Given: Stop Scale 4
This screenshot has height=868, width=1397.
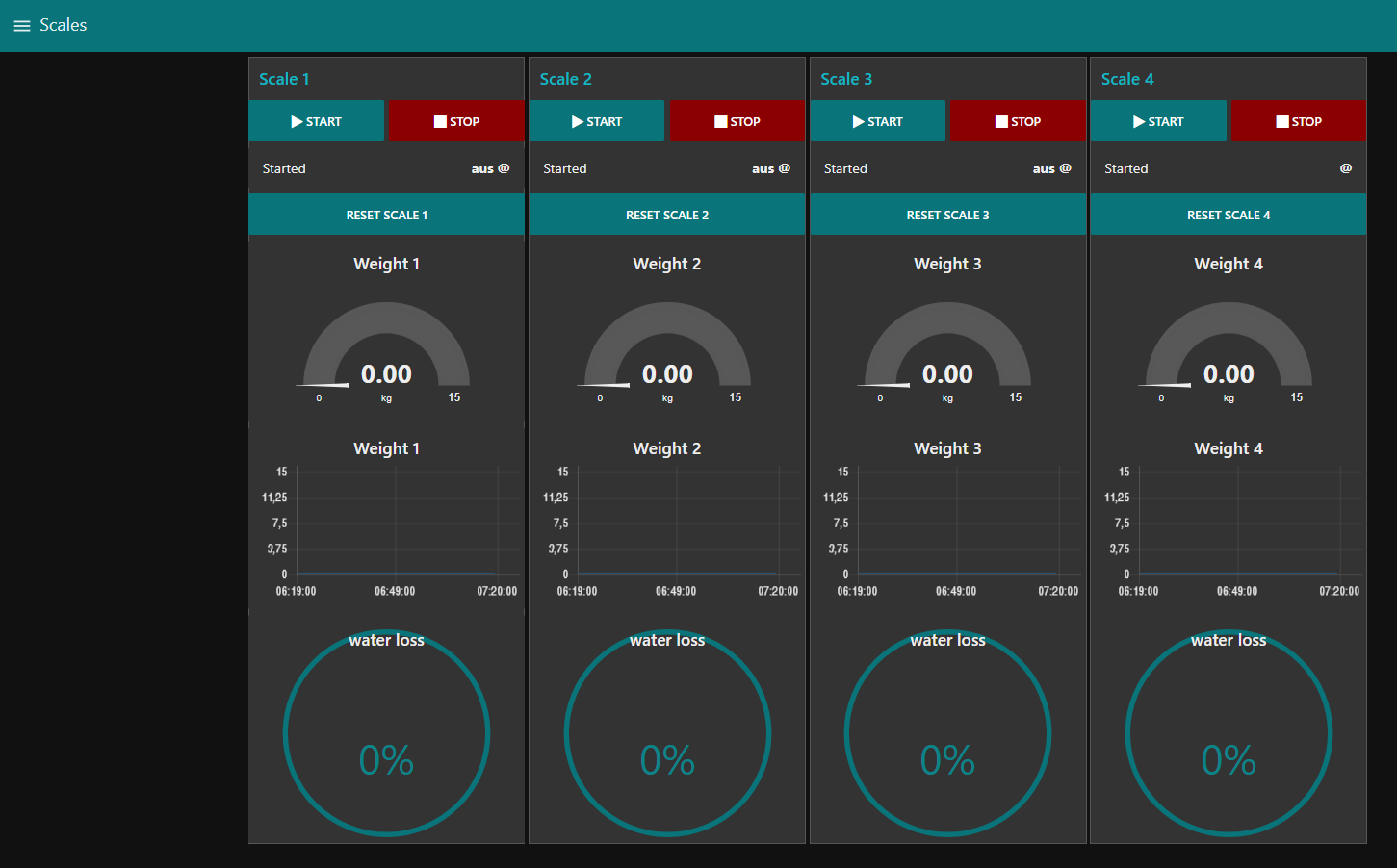Looking at the screenshot, I should (1299, 121).
